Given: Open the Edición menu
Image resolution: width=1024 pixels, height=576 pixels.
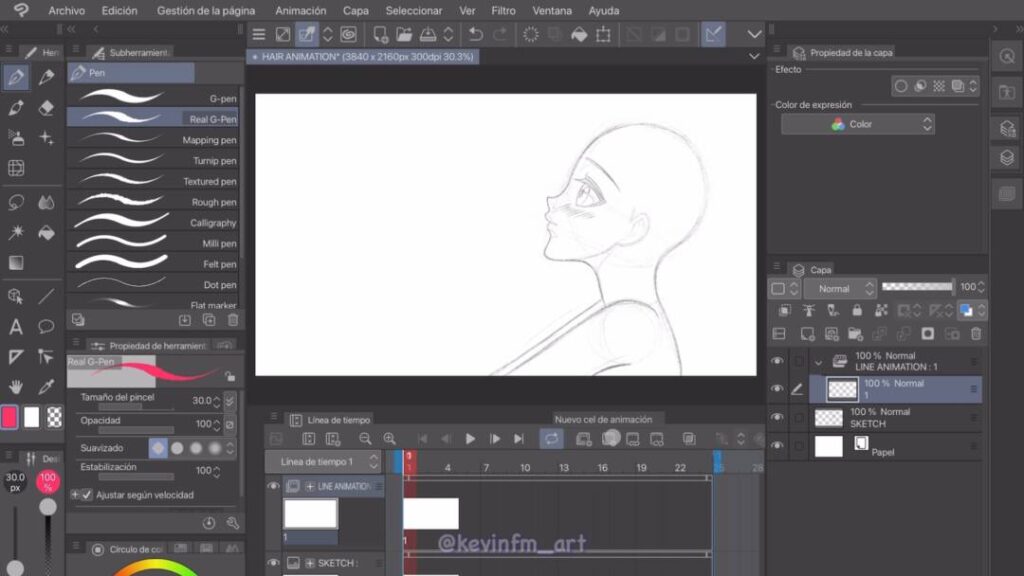Looking at the screenshot, I should click(120, 10).
